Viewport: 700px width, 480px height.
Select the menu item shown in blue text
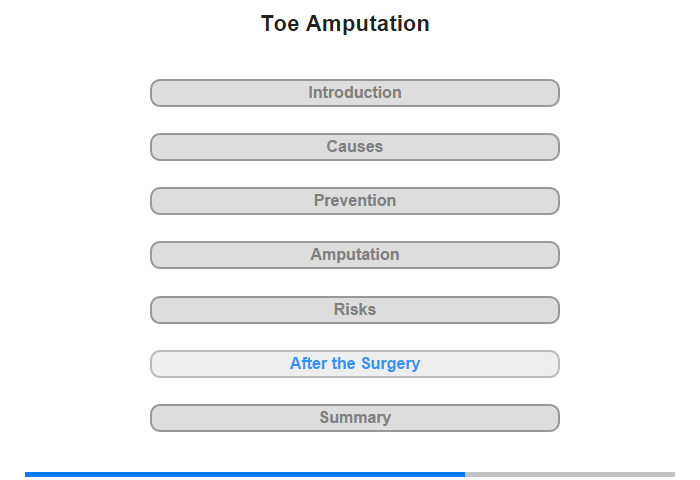click(354, 364)
